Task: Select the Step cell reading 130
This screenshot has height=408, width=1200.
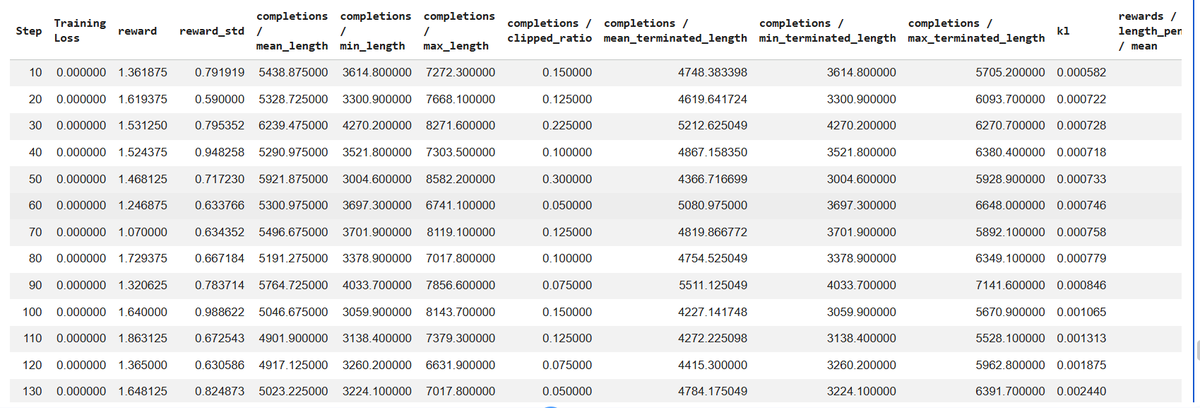Action: pos(31,392)
